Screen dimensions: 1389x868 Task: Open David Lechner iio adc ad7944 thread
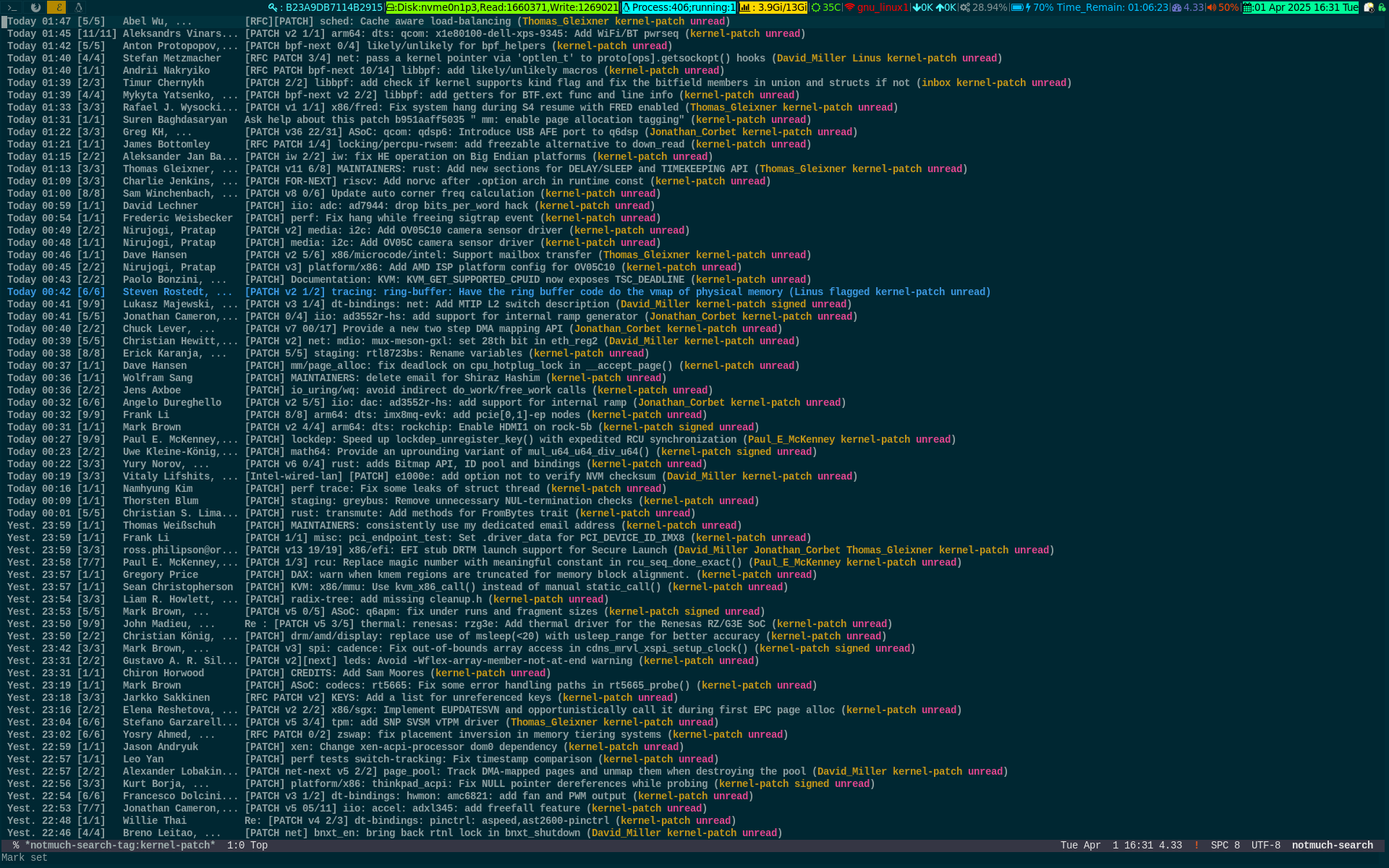(x=331, y=205)
